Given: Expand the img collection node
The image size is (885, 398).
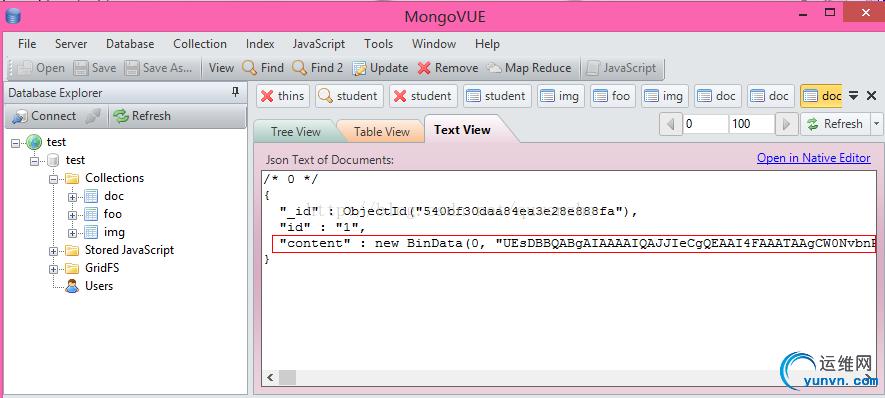Looking at the screenshot, I should (x=72, y=233).
